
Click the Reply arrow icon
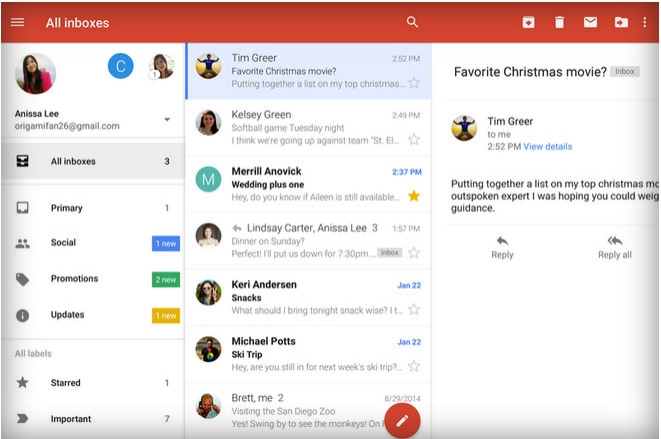pos(502,241)
